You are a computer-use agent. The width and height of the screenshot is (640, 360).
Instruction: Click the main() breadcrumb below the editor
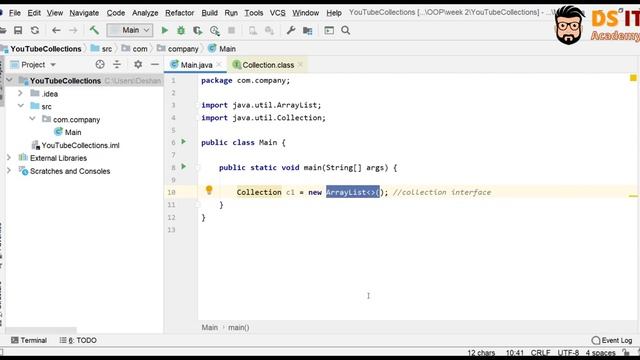point(238,327)
